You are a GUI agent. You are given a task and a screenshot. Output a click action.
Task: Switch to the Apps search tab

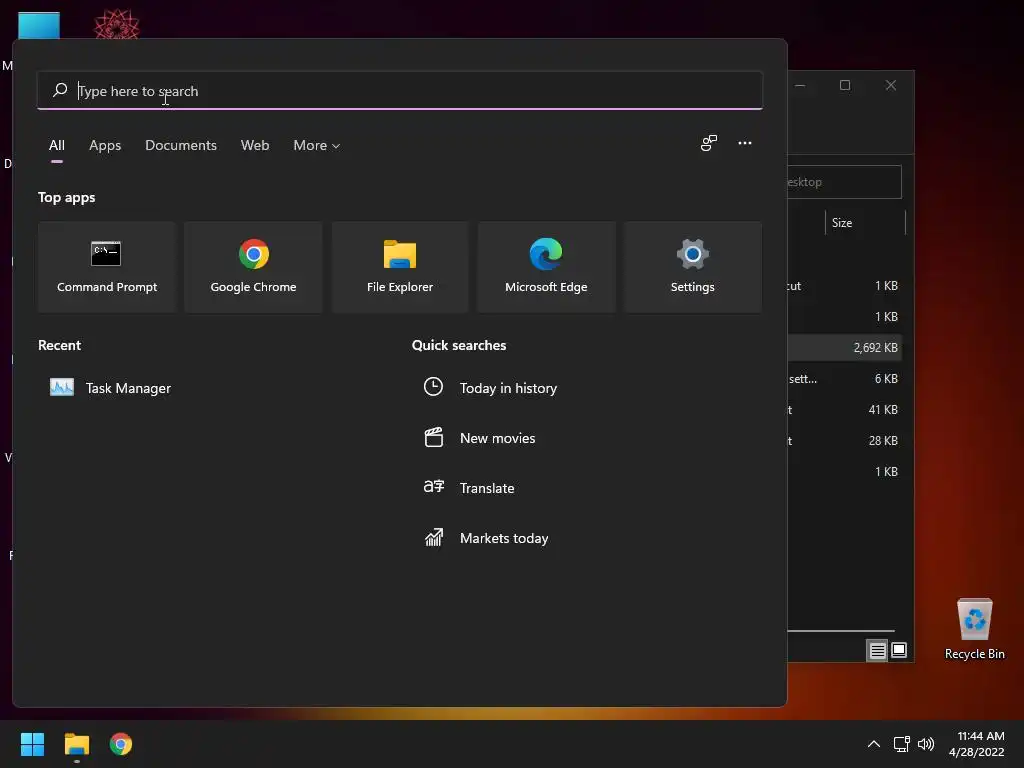click(105, 146)
